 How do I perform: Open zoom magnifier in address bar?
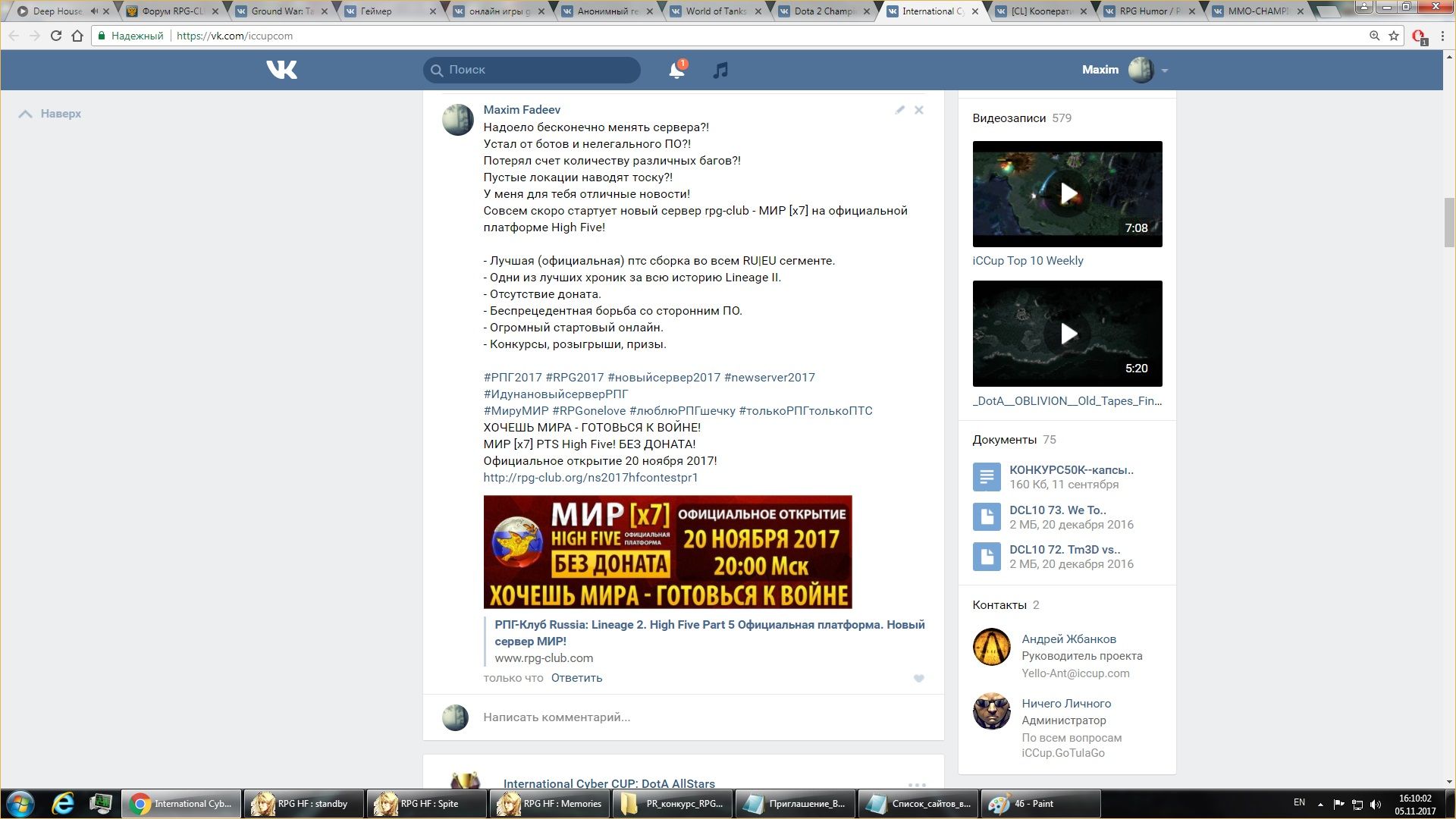click(x=1374, y=36)
